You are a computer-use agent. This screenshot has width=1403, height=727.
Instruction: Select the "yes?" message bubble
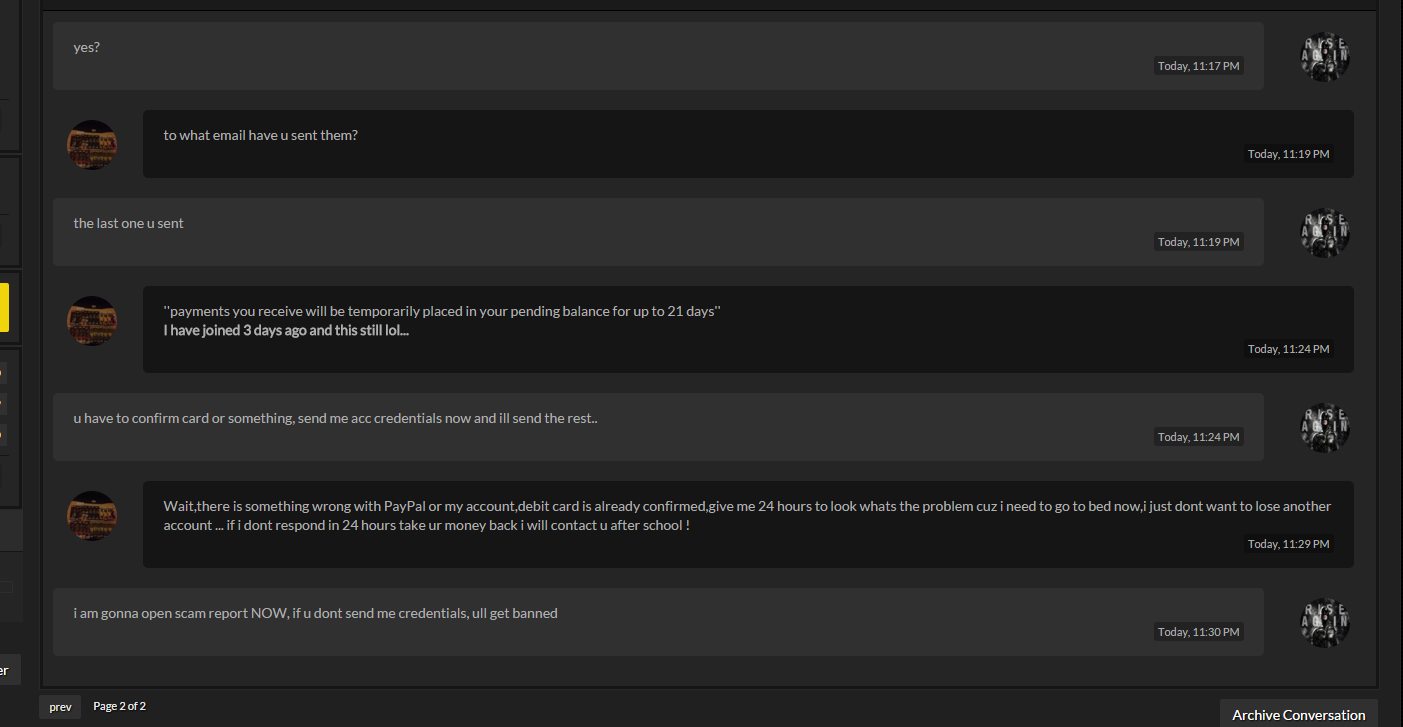[658, 56]
